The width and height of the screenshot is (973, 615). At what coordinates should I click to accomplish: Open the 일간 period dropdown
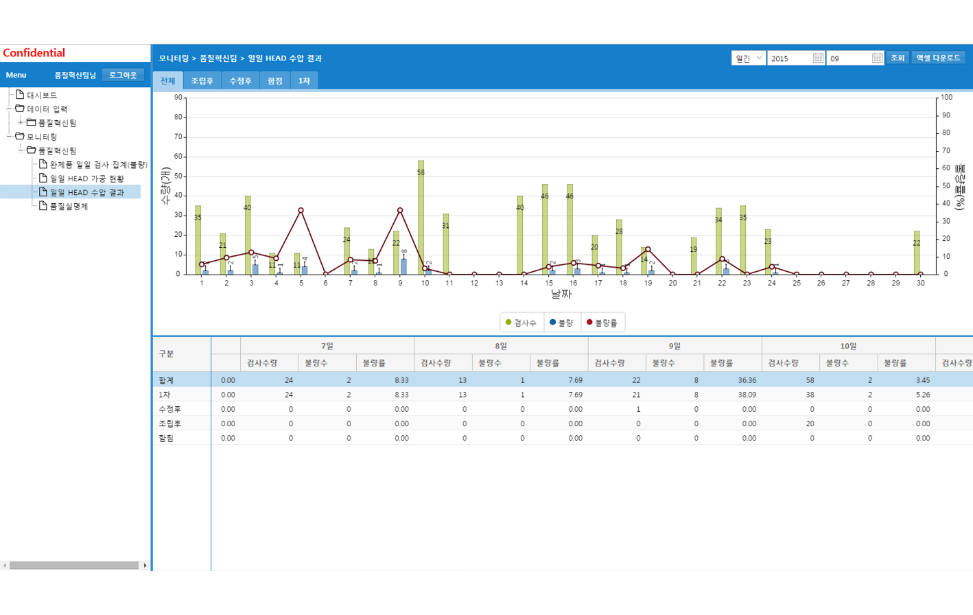pos(748,58)
